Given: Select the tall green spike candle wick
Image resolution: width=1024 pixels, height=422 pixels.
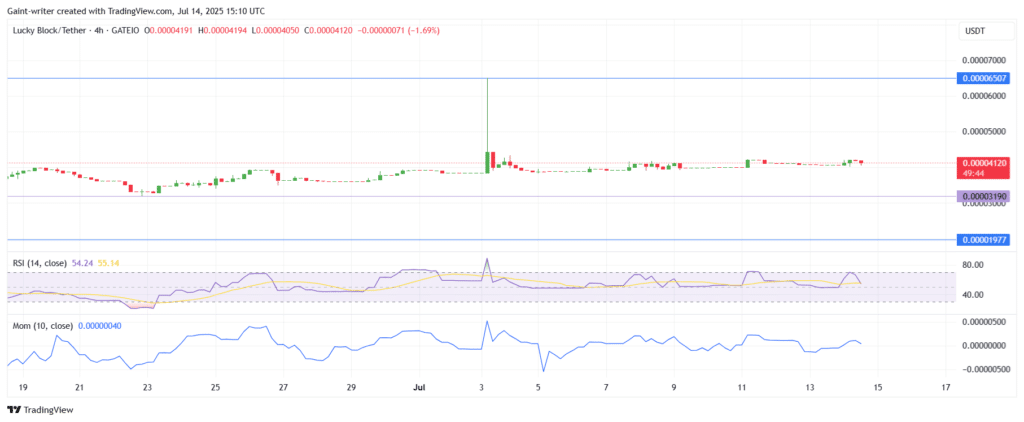Looking at the screenshot, I should pos(487,115).
